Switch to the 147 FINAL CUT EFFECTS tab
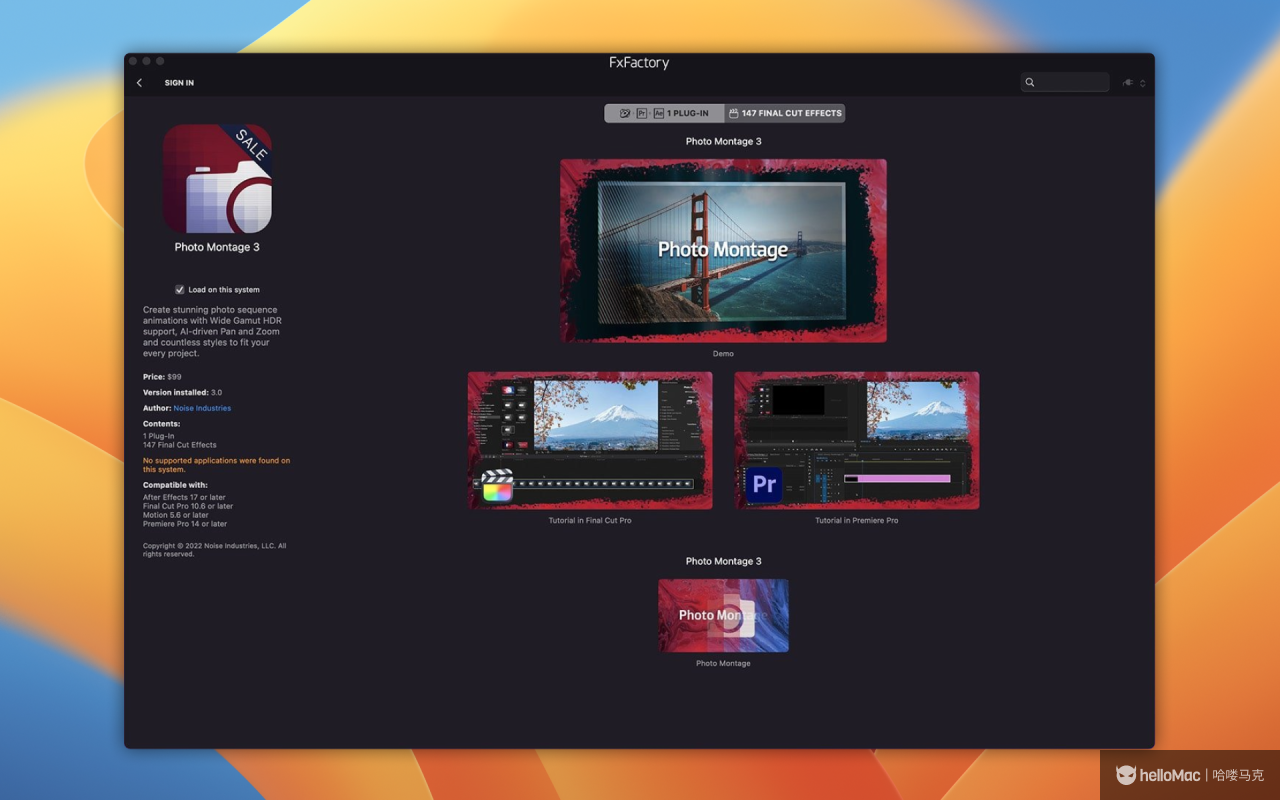This screenshot has height=800, width=1280. click(785, 113)
